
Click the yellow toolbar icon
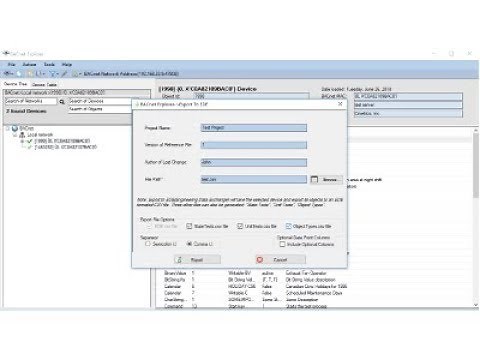[x=30, y=74]
